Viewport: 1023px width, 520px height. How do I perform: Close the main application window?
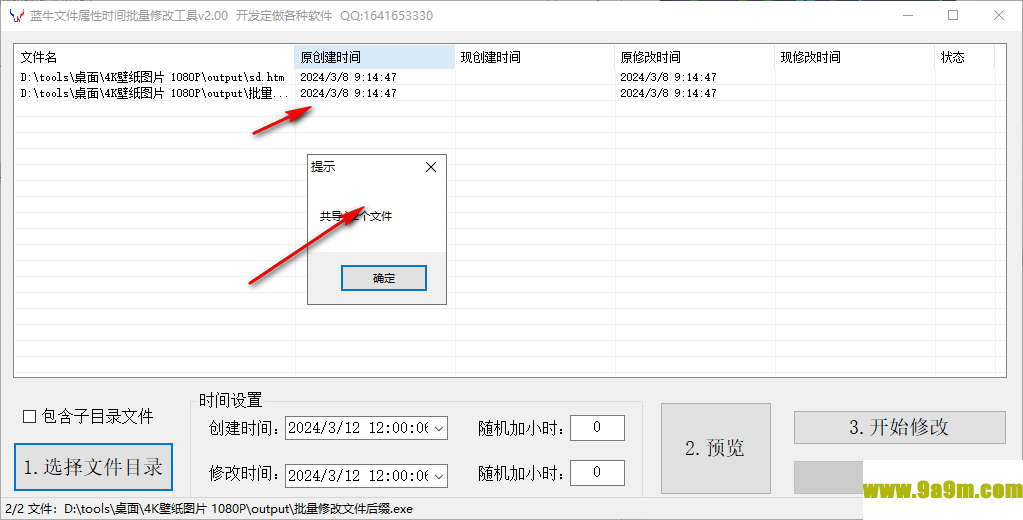pyautogui.click(x=999, y=15)
